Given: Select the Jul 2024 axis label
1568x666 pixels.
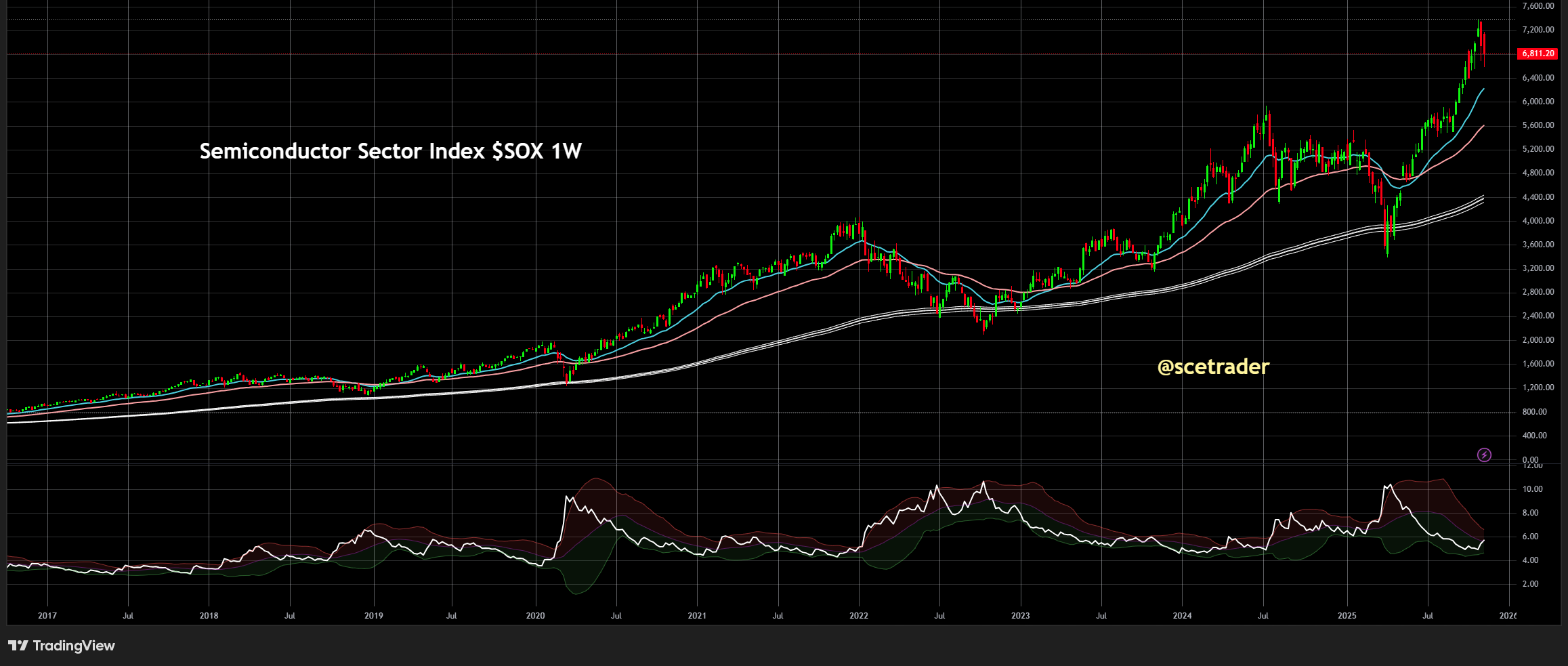Looking at the screenshot, I should coord(1263,615).
